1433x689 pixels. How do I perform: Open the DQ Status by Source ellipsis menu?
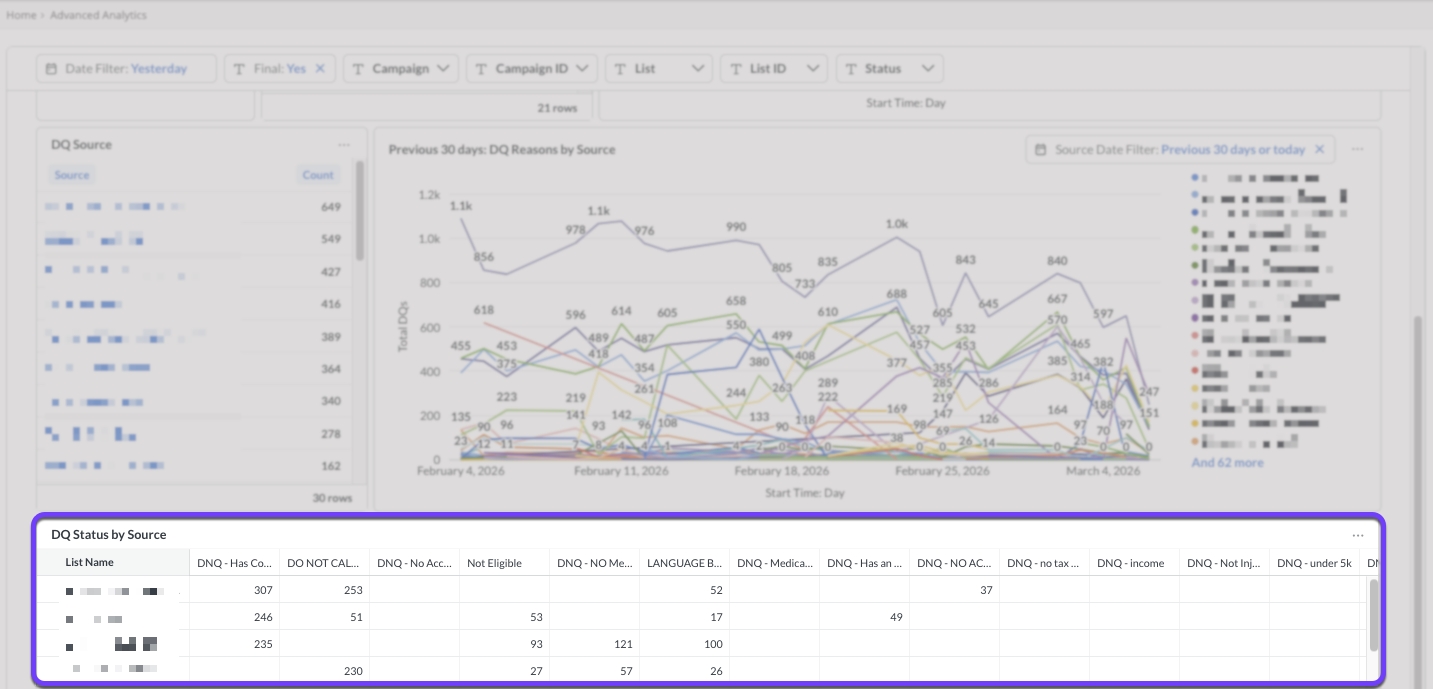coord(1358,535)
